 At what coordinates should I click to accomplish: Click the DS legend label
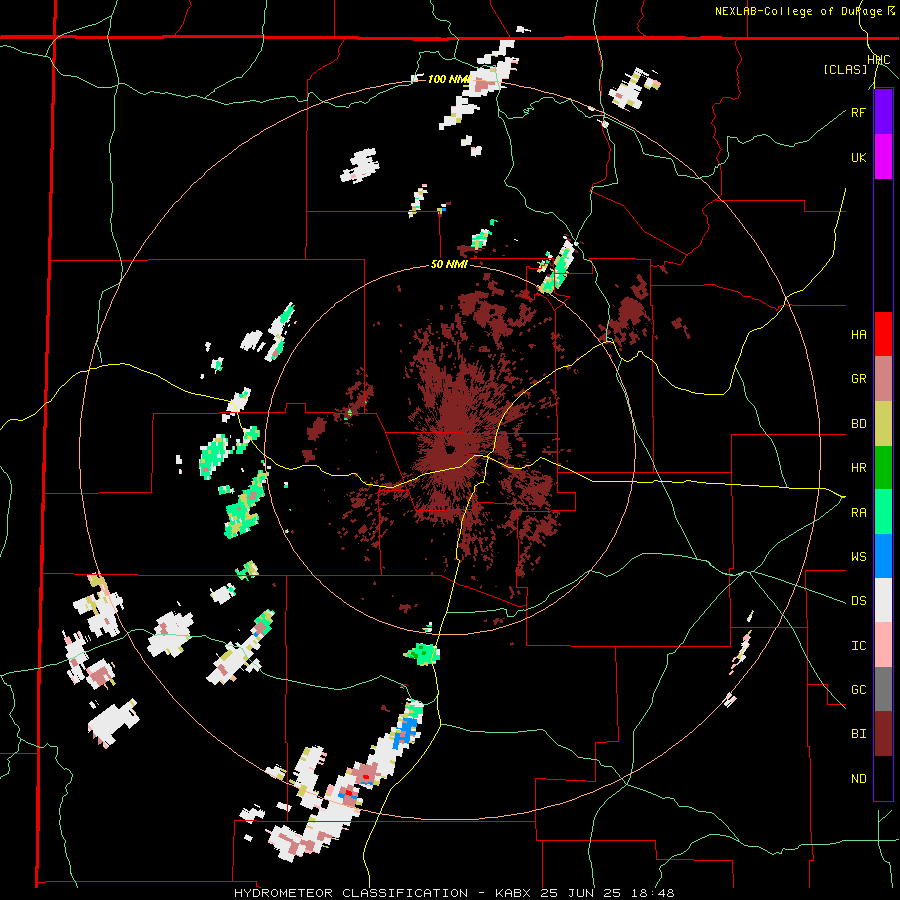[858, 601]
